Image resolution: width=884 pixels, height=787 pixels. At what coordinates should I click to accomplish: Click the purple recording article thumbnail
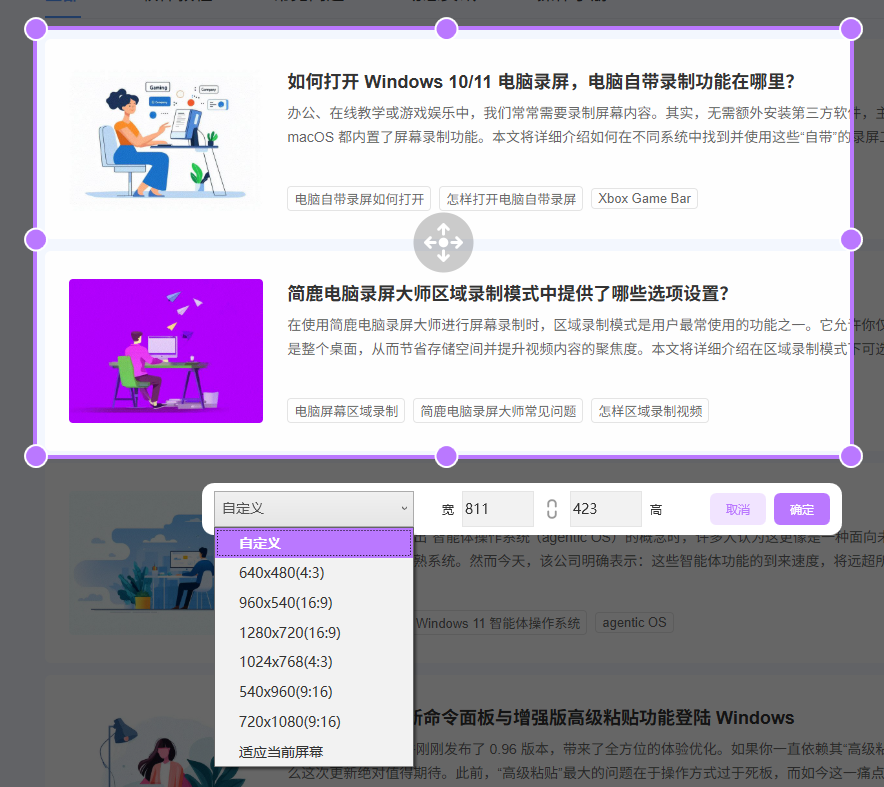165,351
